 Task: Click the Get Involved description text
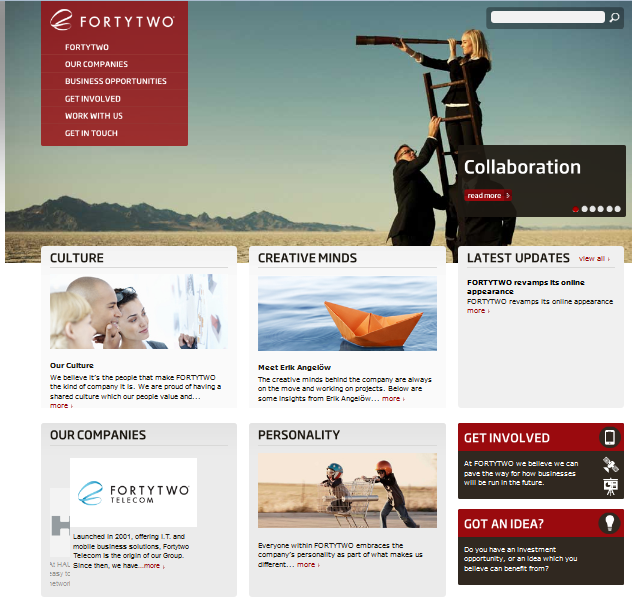[x=521, y=473]
